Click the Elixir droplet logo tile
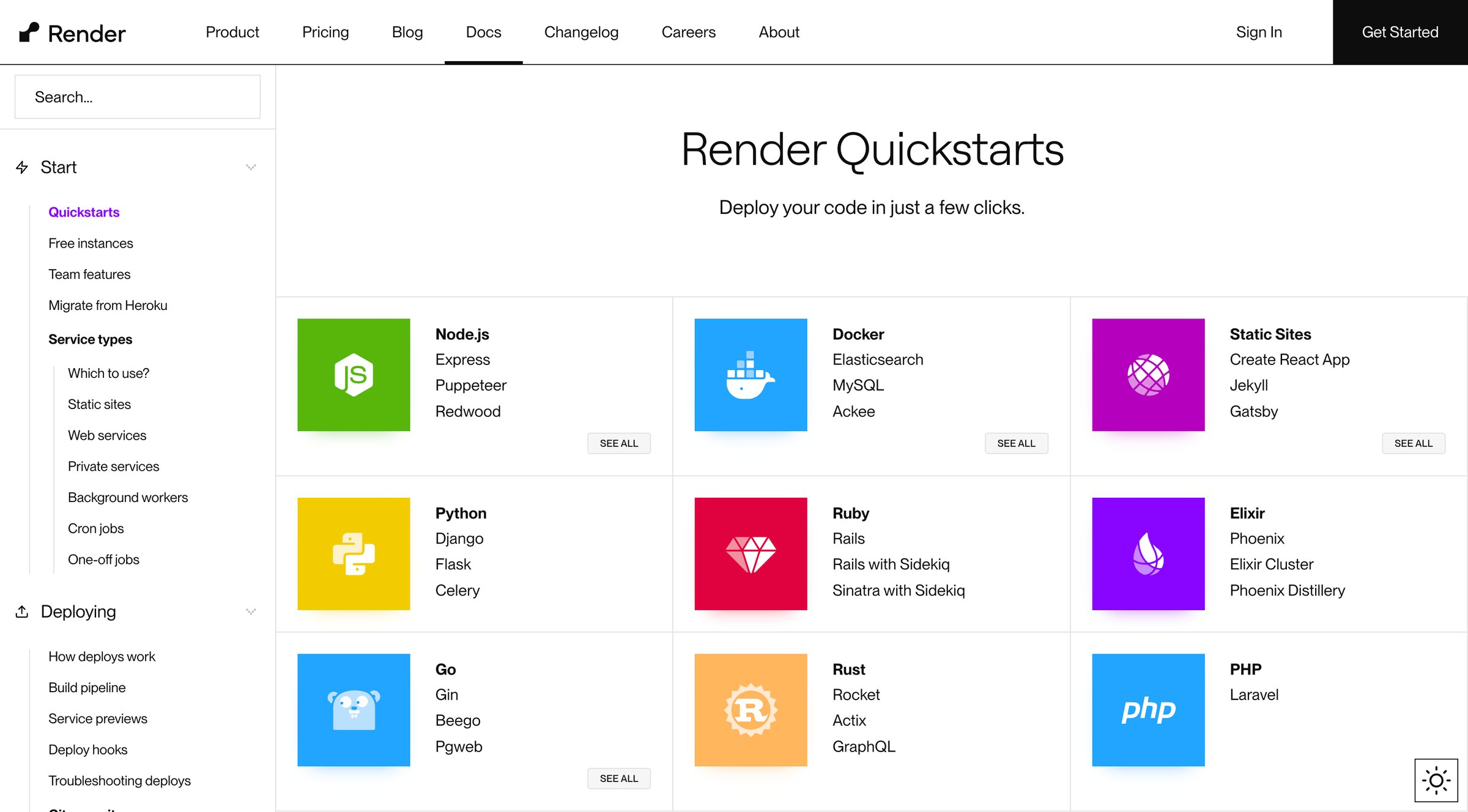Image resolution: width=1468 pixels, height=812 pixels. (1148, 554)
